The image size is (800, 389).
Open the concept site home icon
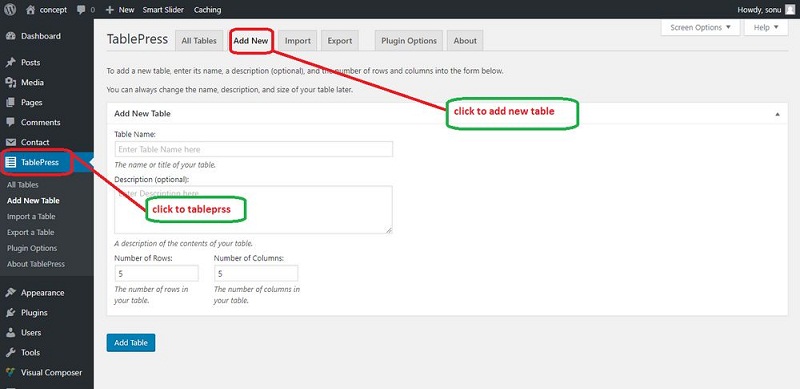[31, 9]
